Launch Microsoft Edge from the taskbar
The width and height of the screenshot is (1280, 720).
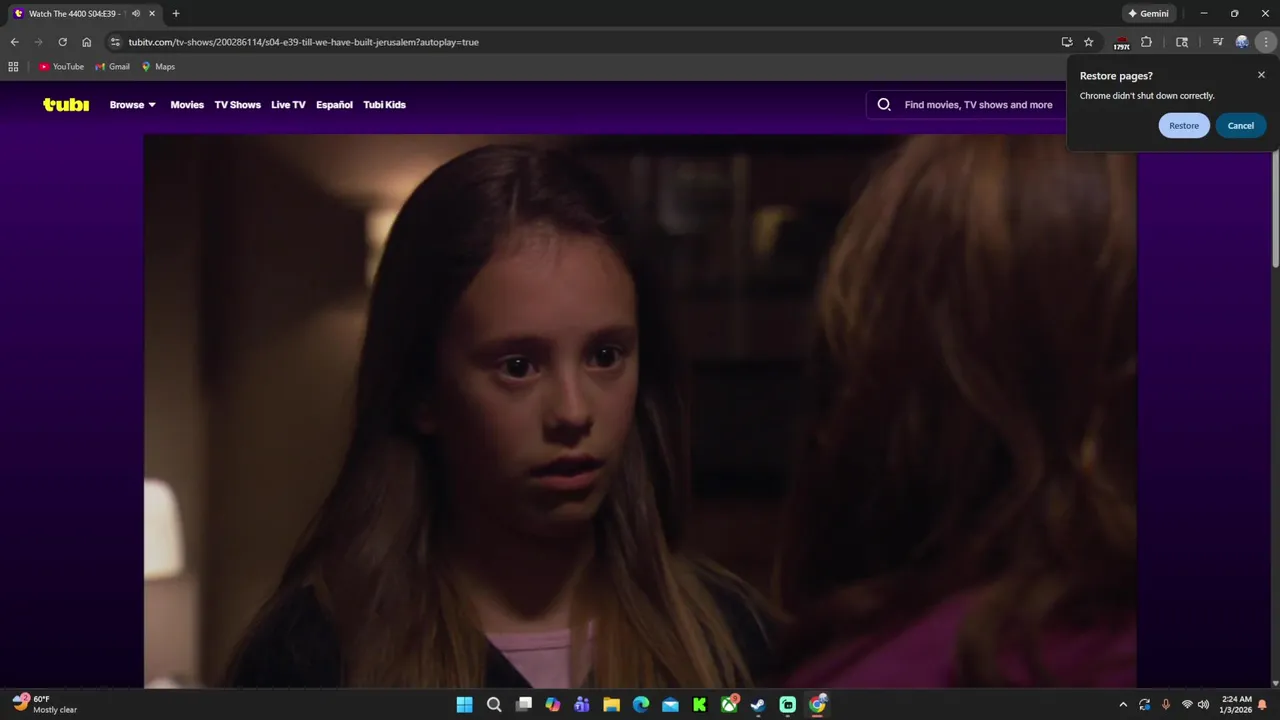coord(641,705)
